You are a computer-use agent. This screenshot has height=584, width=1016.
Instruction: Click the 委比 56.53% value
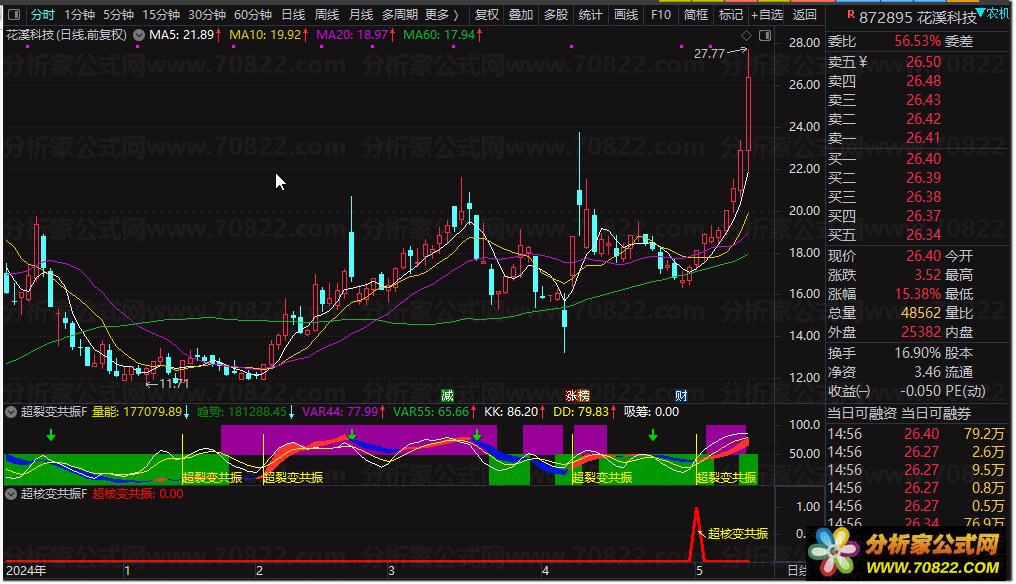918,41
